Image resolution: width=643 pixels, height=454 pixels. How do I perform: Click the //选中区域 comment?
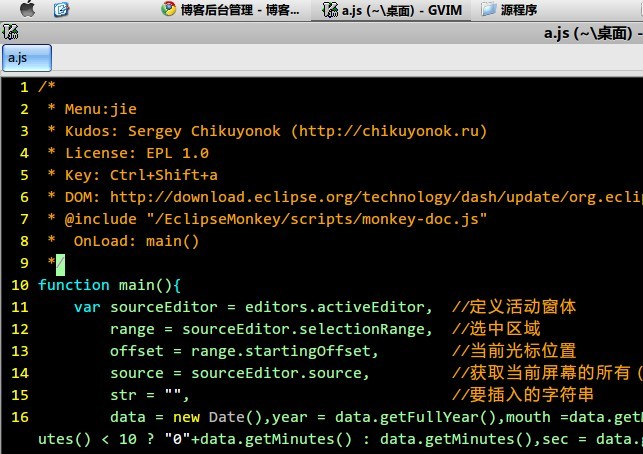496,329
